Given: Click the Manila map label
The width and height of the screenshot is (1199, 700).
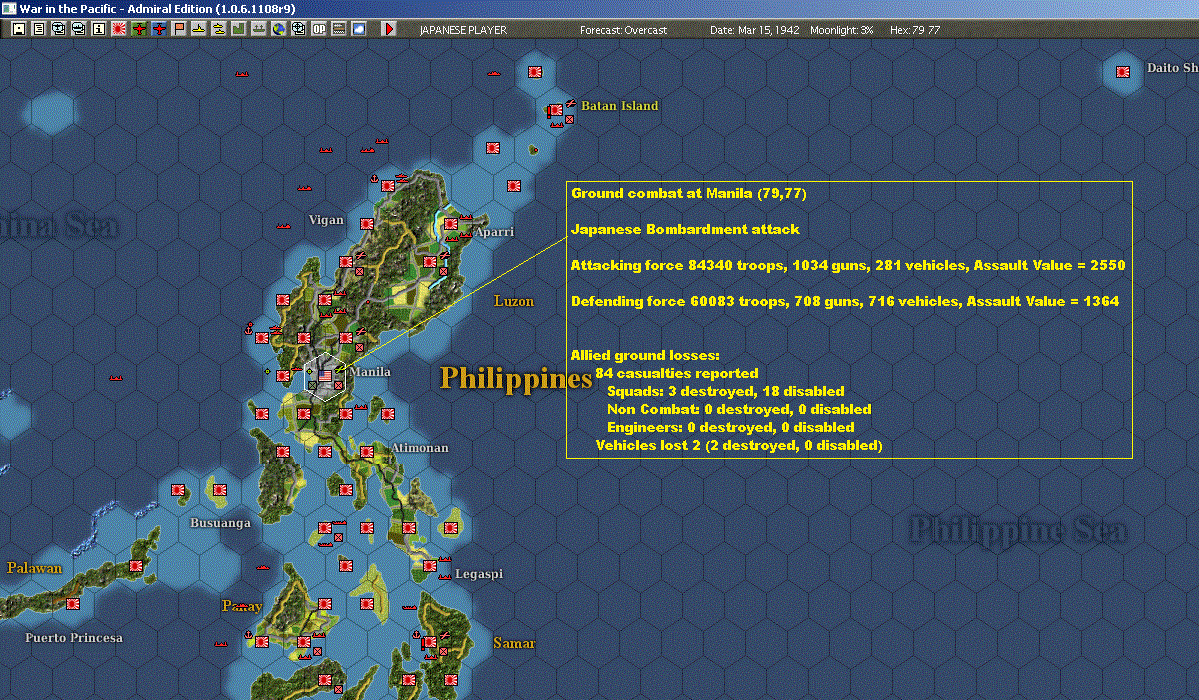Looking at the screenshot, I should (371, 372).
